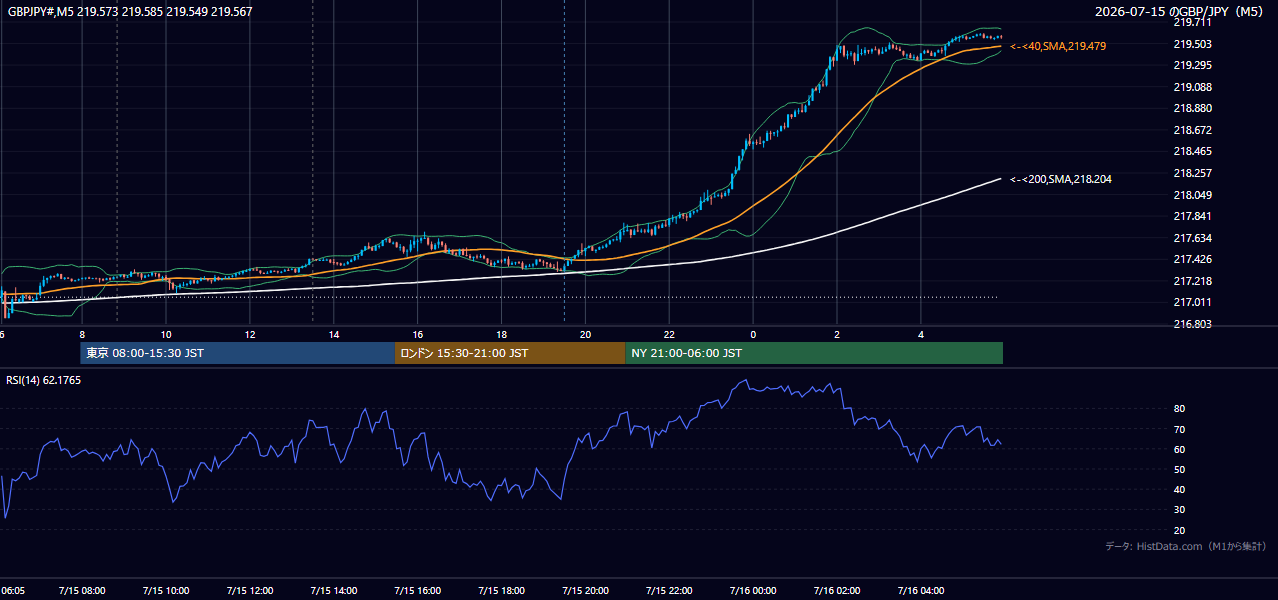
Task: Click price level 218.049 on the axis
Action: (1192, 195)
